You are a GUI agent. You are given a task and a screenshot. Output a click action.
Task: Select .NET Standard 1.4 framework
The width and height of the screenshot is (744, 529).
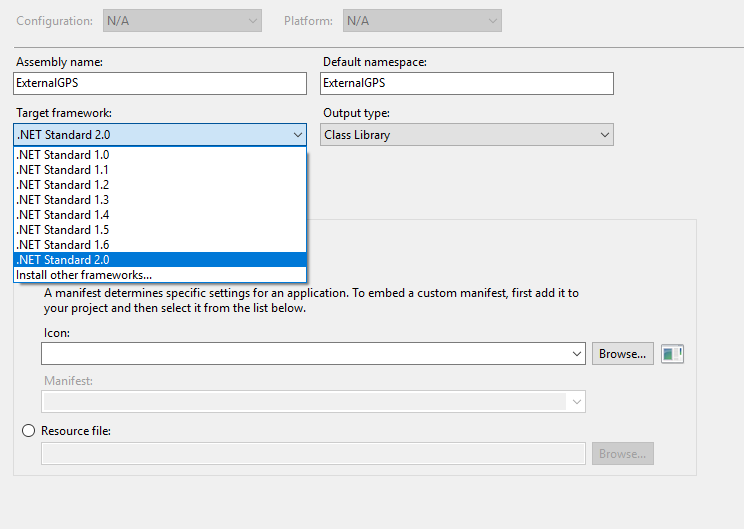[62, 215]
